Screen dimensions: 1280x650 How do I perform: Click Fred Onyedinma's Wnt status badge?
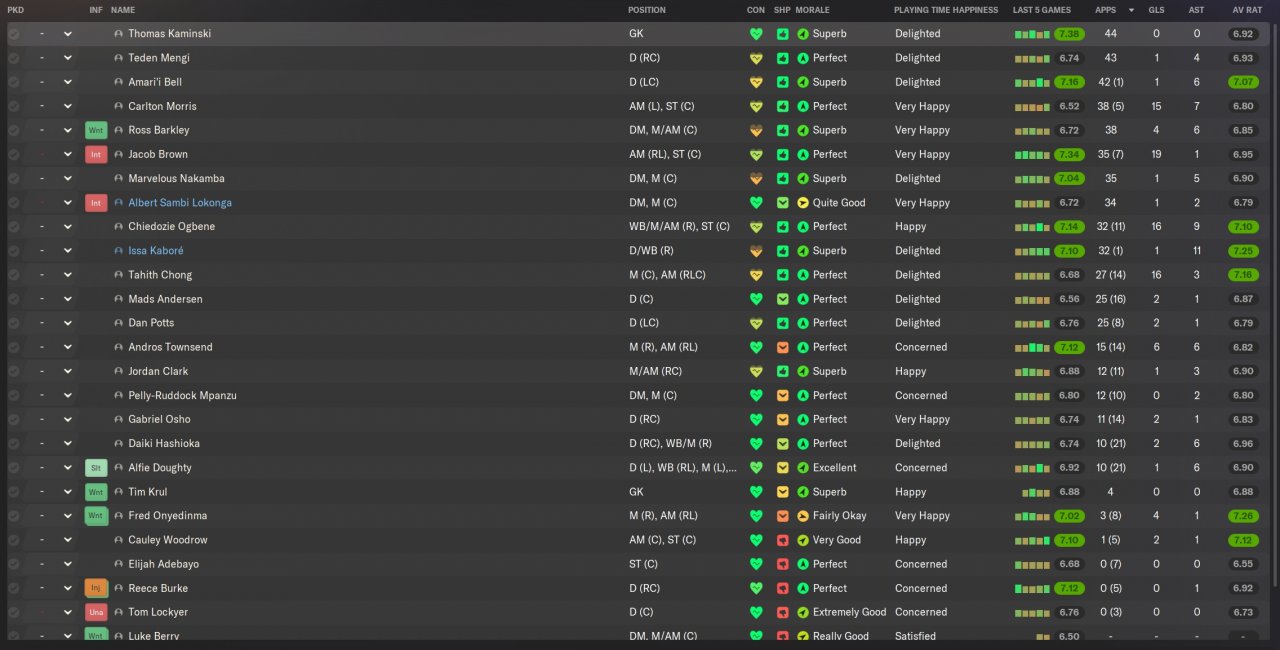pos(96,516)
